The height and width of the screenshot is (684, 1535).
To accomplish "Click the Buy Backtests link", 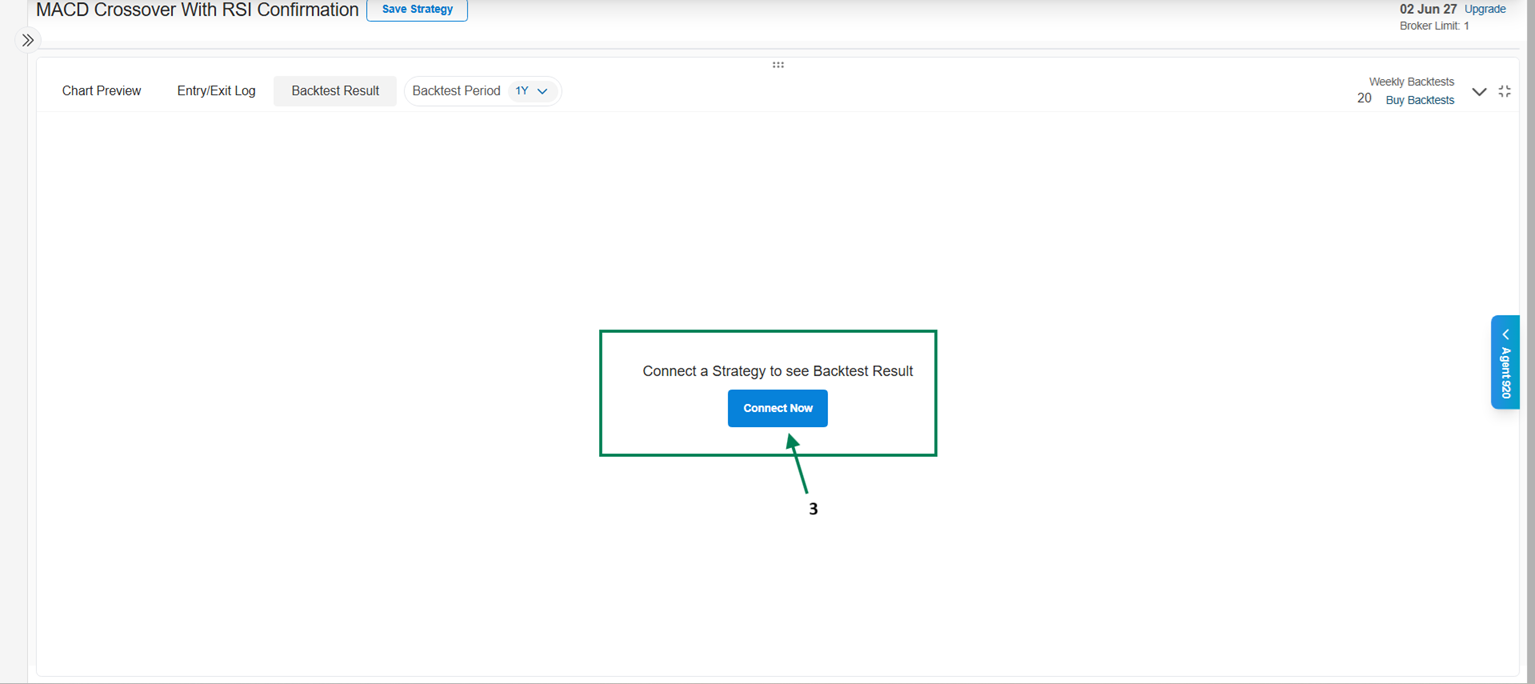I will tap(1419, 100).
